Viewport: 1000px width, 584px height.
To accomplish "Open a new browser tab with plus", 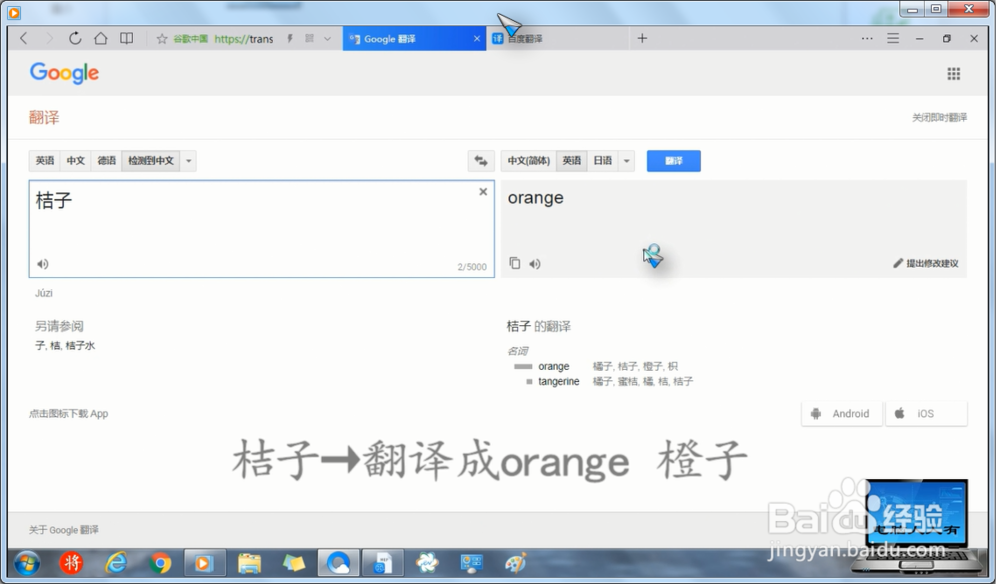I will [642, 38].
